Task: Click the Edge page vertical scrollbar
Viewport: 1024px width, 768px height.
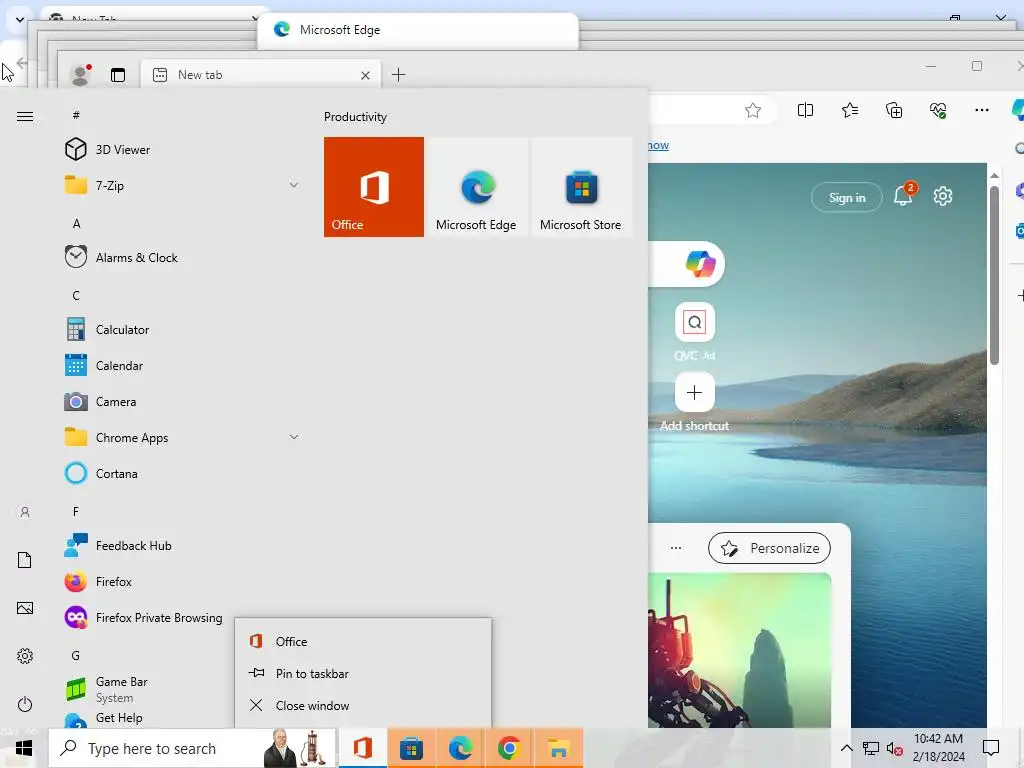Action: 994,276
